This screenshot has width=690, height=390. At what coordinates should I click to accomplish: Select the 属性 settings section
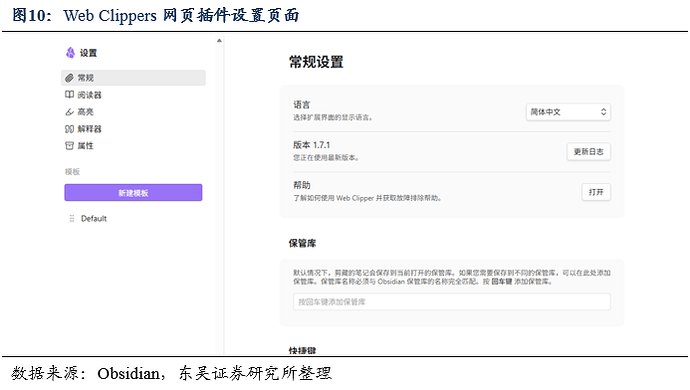pos(133,146)
